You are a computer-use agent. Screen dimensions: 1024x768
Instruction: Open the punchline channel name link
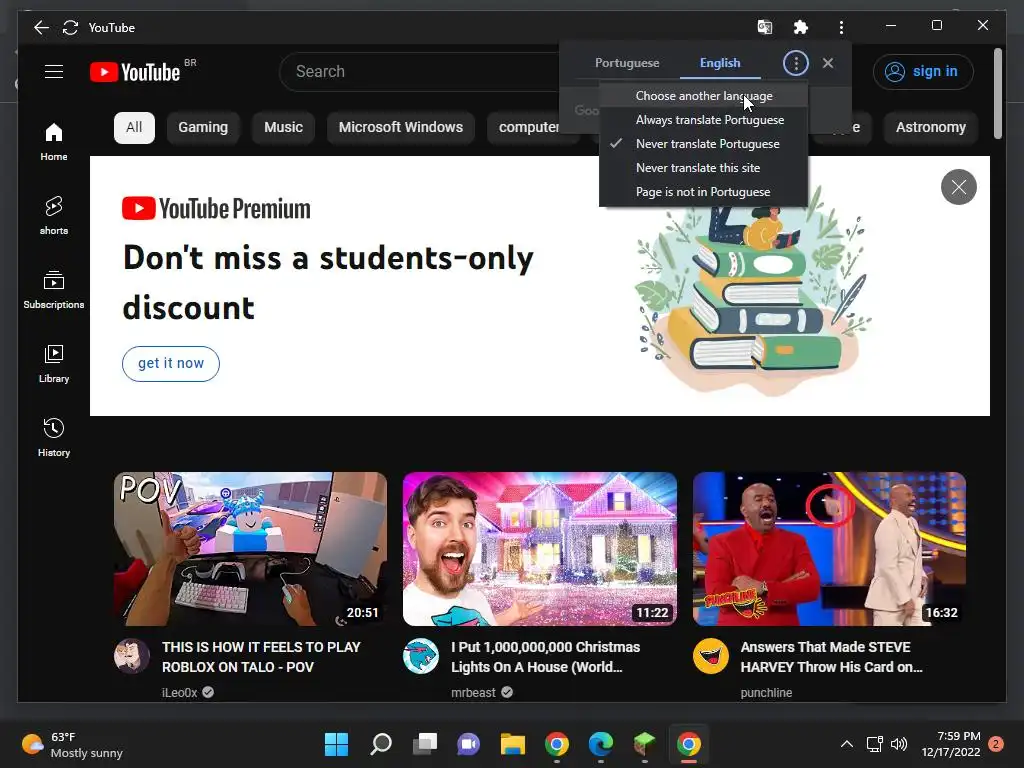pos(766,693)
